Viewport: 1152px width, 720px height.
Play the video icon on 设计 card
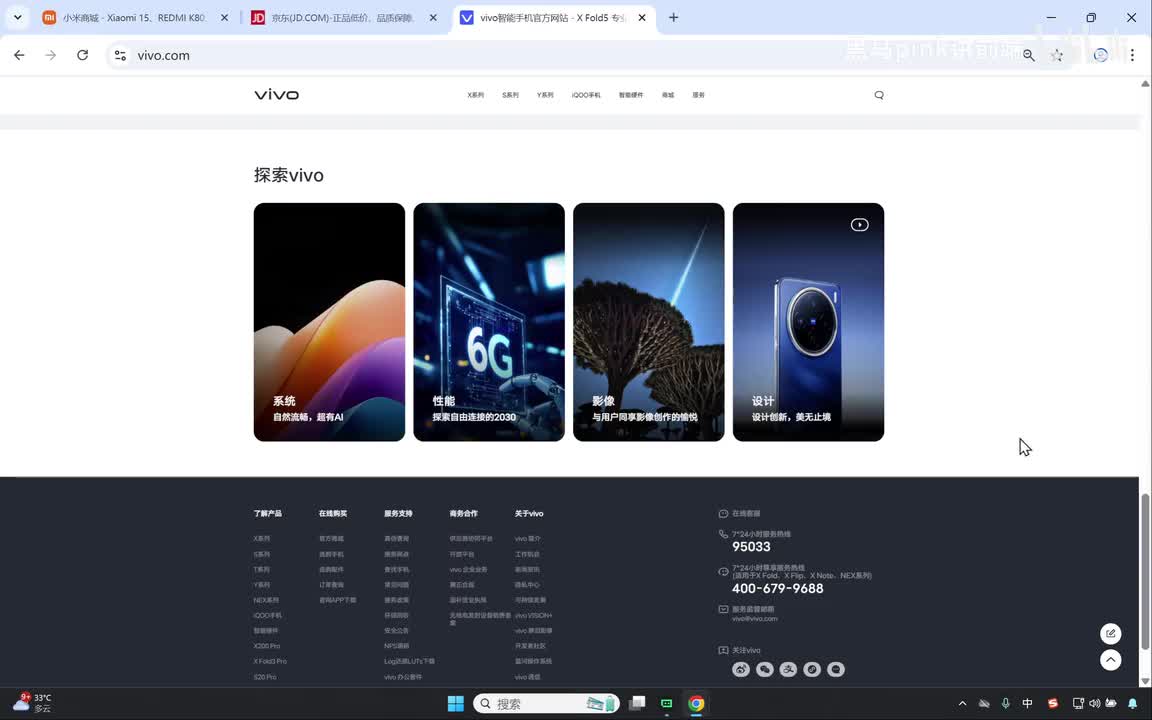click(x=860, y=225)
